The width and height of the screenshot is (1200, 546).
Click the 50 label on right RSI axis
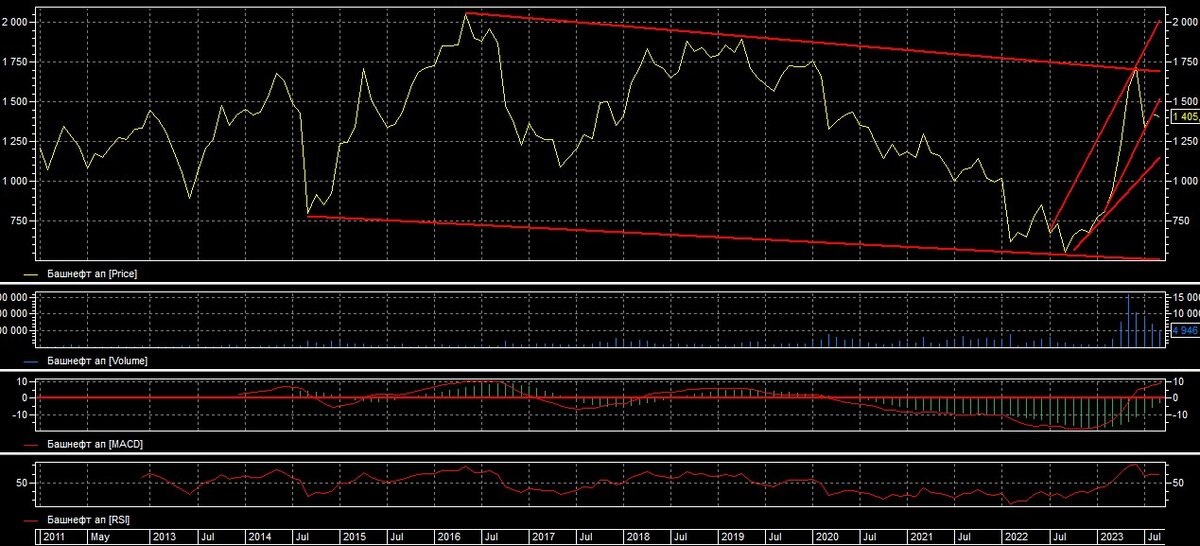click(x=1178, y=483)
